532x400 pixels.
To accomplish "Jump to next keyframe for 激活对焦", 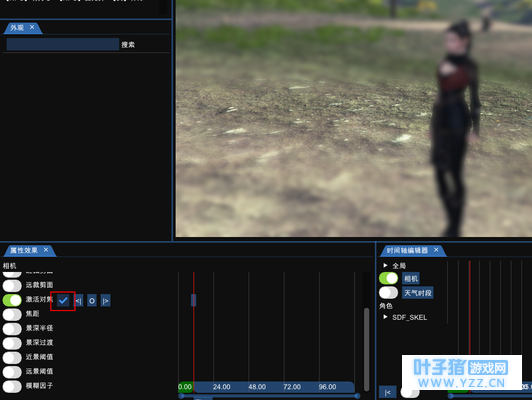I will (106, 301).
